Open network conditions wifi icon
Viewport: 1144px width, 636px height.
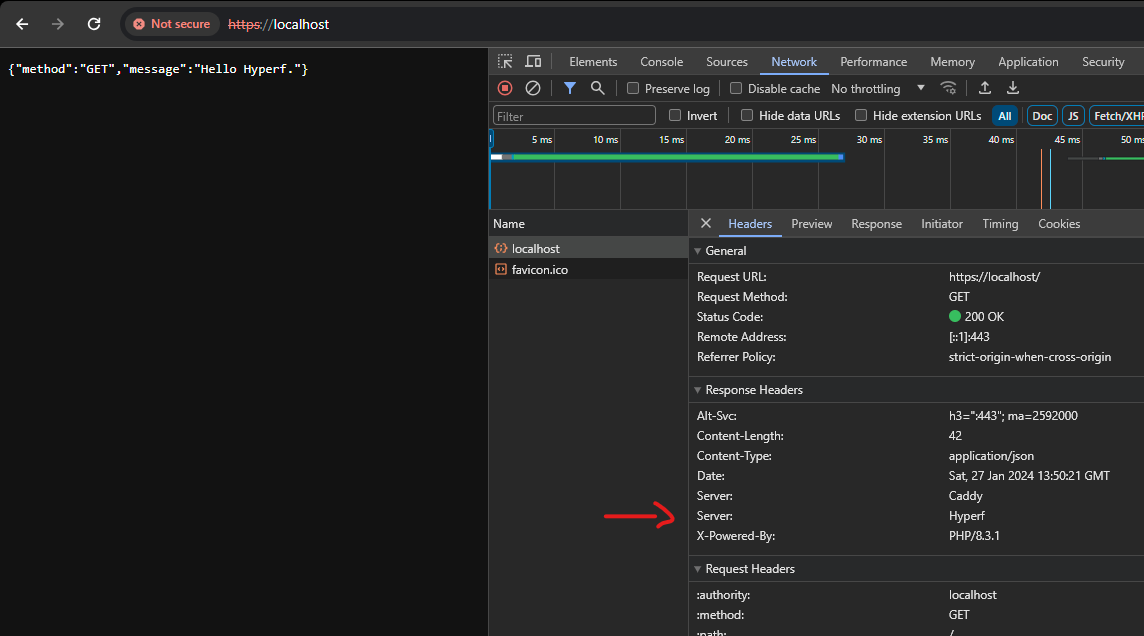click(x=948, y=88)
